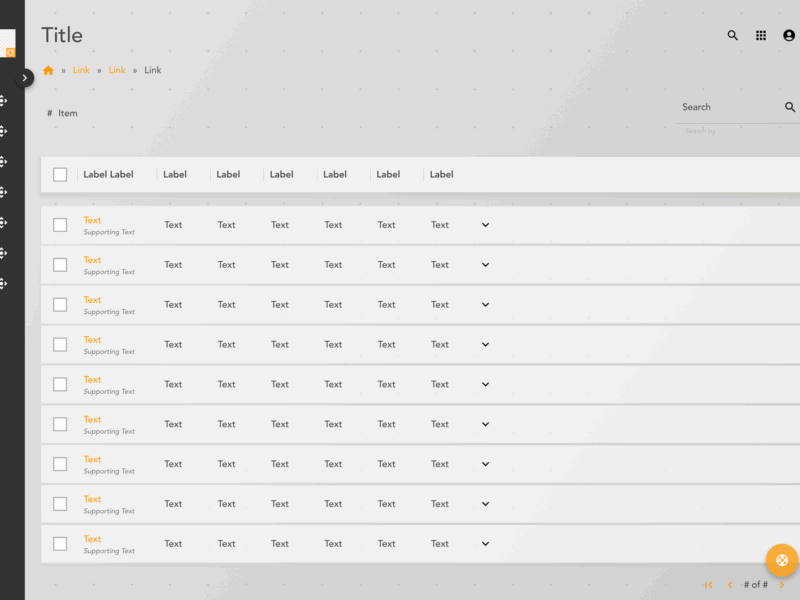Open the orange Text link in the first row
The width and height of the screenshot is (800, 600).
(x=92, y=220)
